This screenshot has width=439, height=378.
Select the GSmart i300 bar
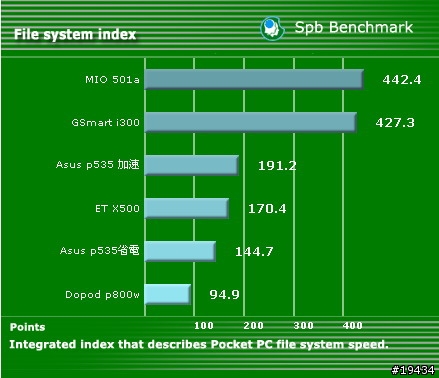(x=251, y=122)
